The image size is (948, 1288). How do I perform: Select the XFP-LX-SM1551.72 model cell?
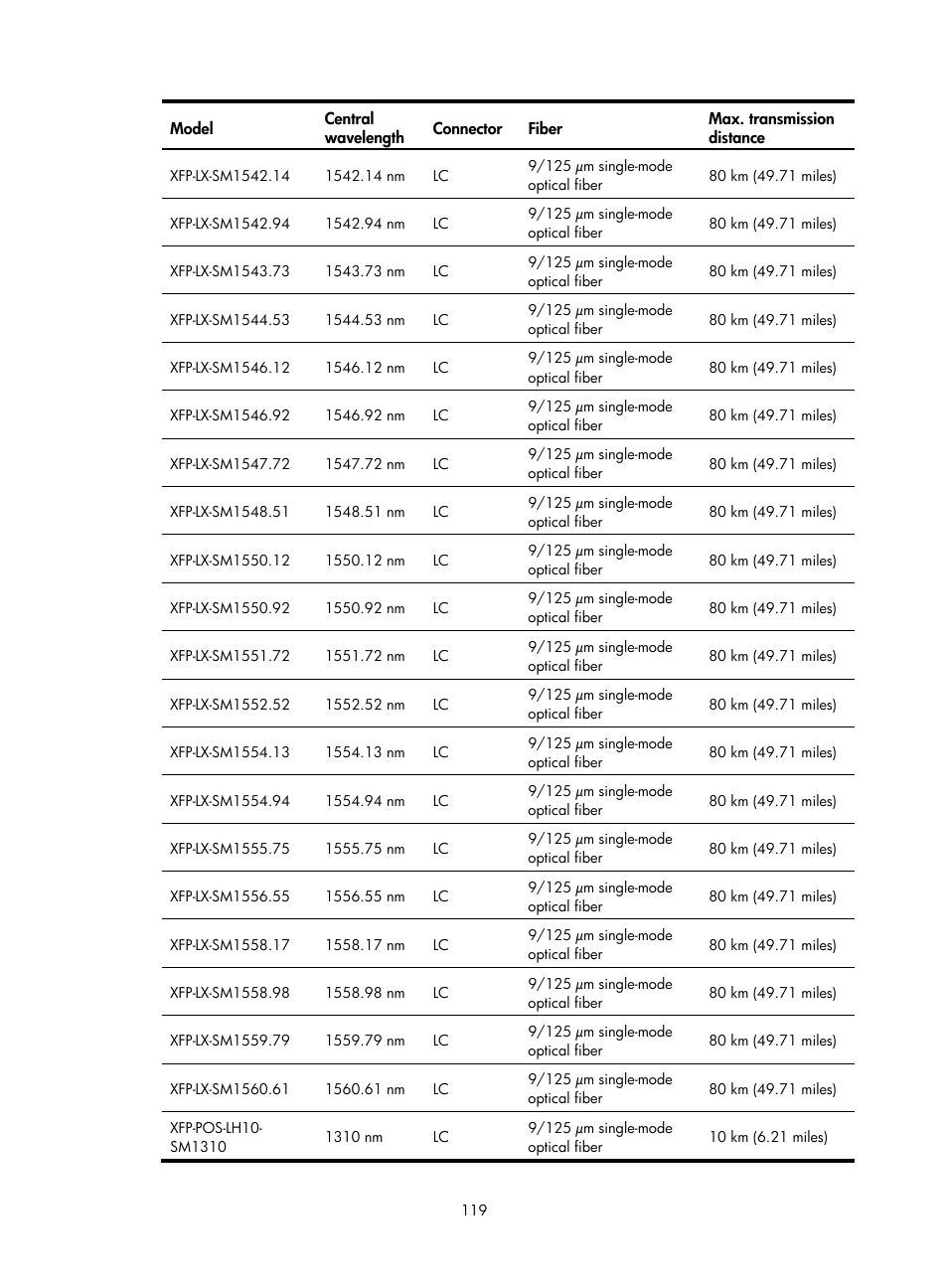tap(230, 656)
